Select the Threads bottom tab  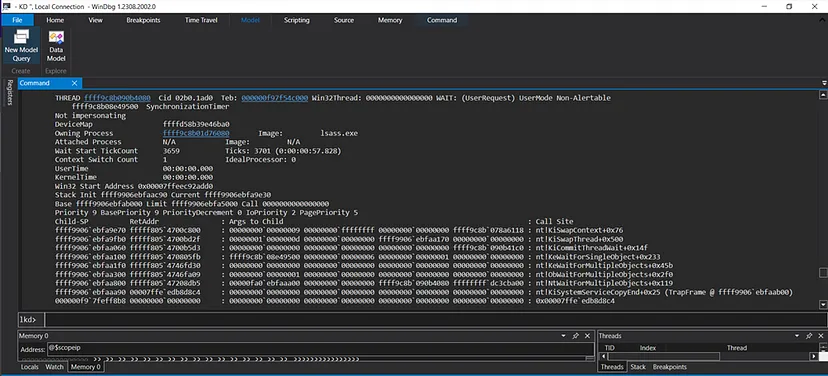tap(612, 366)
